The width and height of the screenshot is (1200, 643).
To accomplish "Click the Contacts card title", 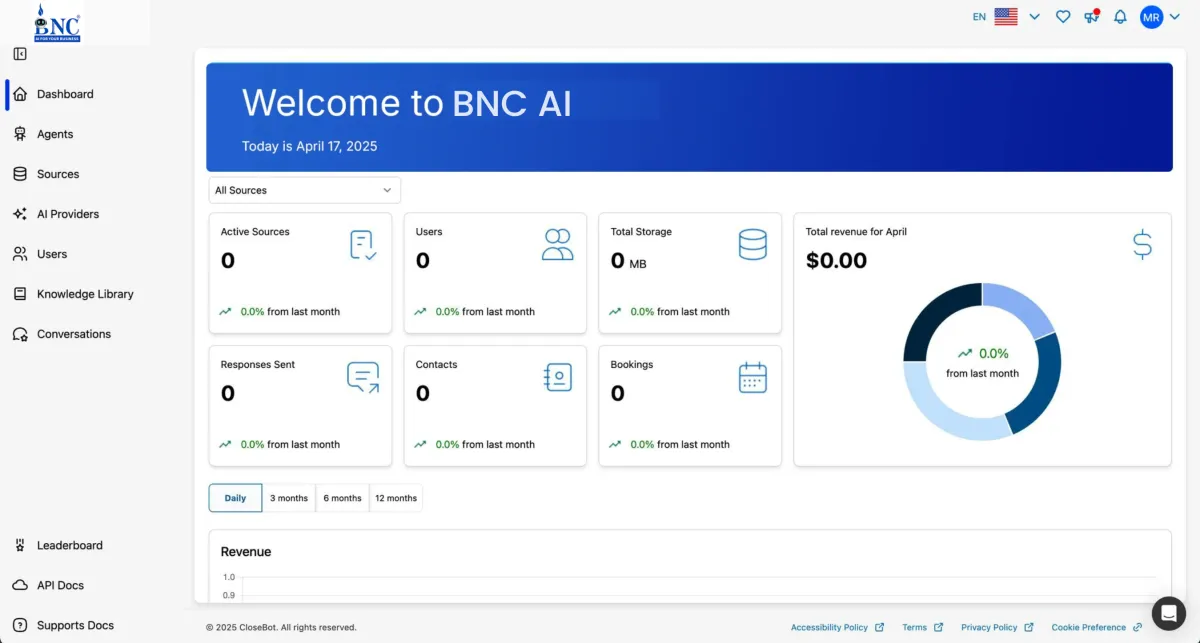I will [x=436, y=365].
